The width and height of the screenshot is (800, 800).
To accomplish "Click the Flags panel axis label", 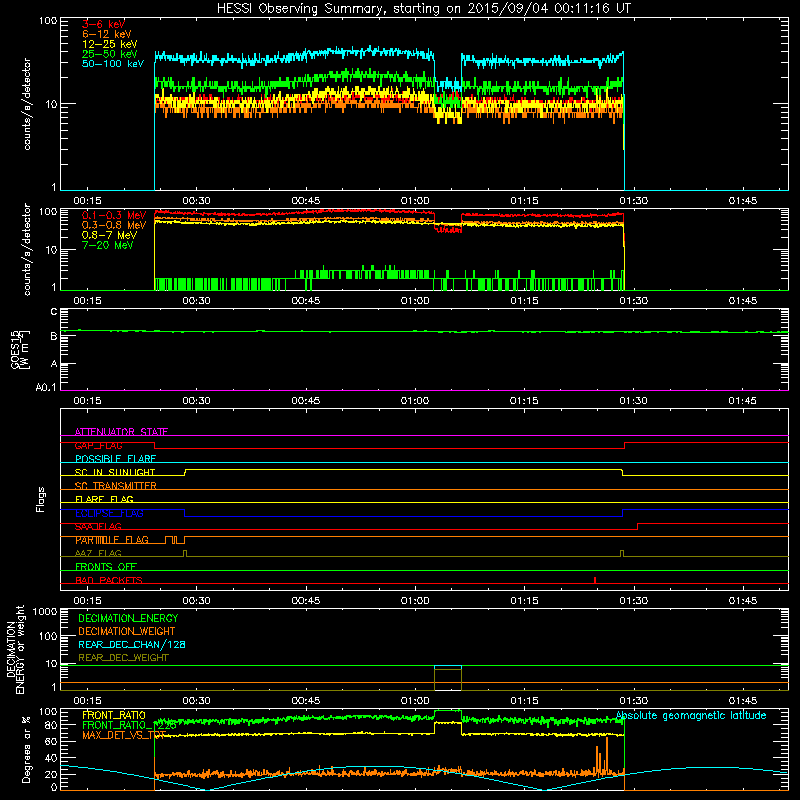I will point(41,499).
